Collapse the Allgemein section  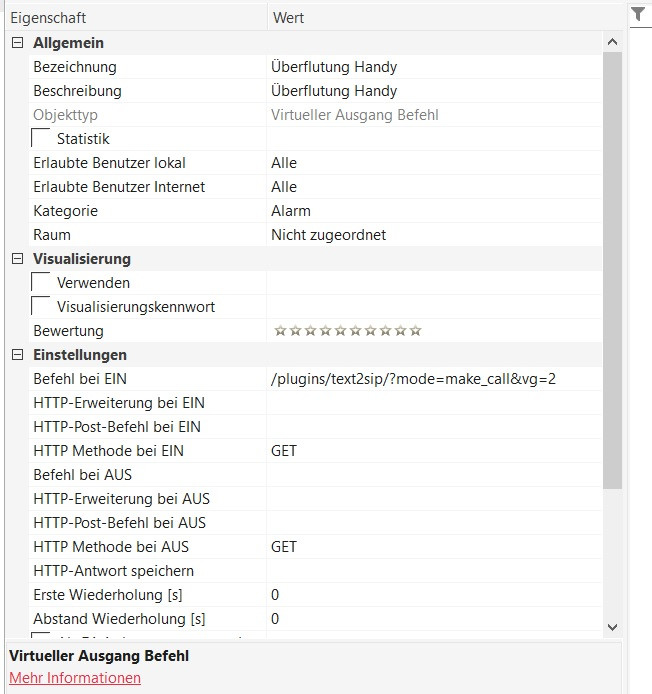[x=17, y=43]
